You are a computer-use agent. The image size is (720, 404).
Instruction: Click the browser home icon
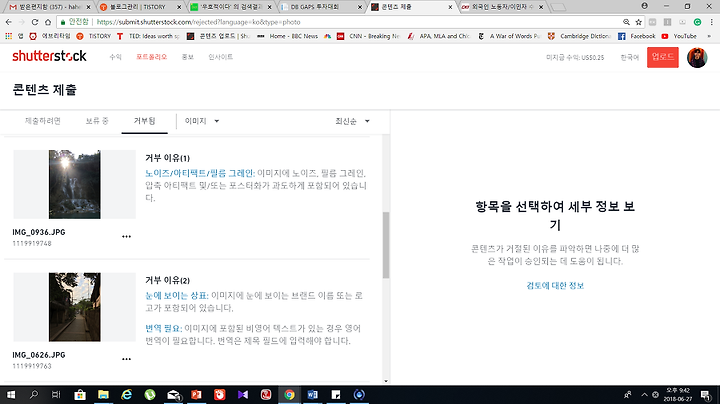pyautogui.click(x=48, y=22)
